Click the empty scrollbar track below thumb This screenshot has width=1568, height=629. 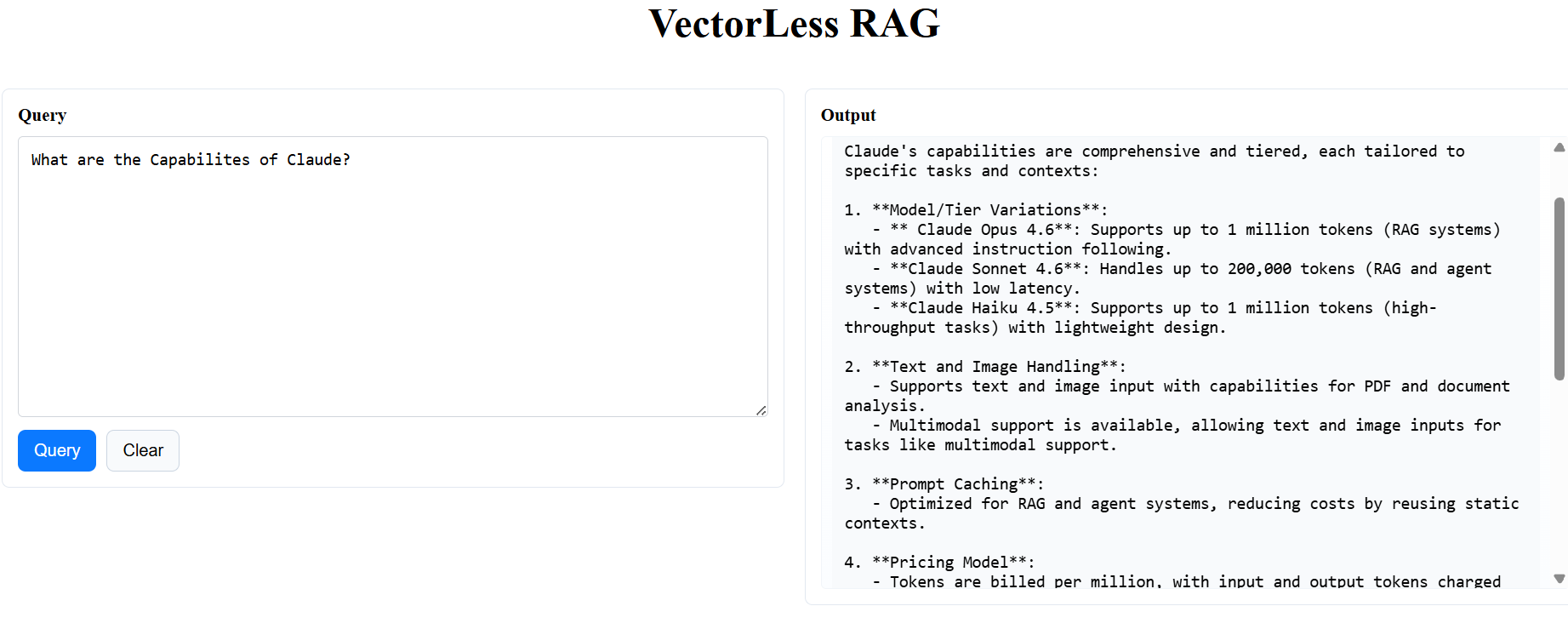[x=1559, y=477]
